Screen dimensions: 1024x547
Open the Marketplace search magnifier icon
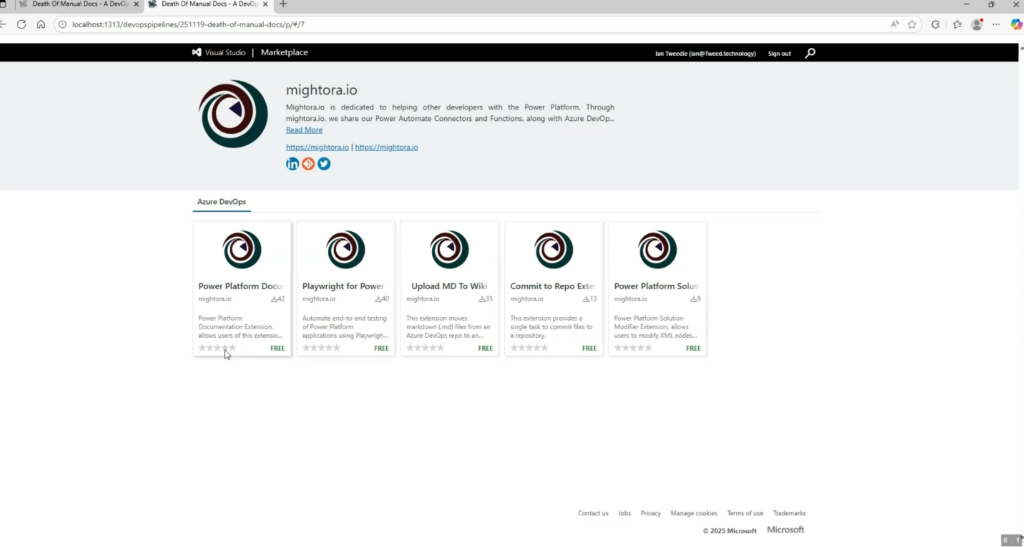[x=810, y=53]
